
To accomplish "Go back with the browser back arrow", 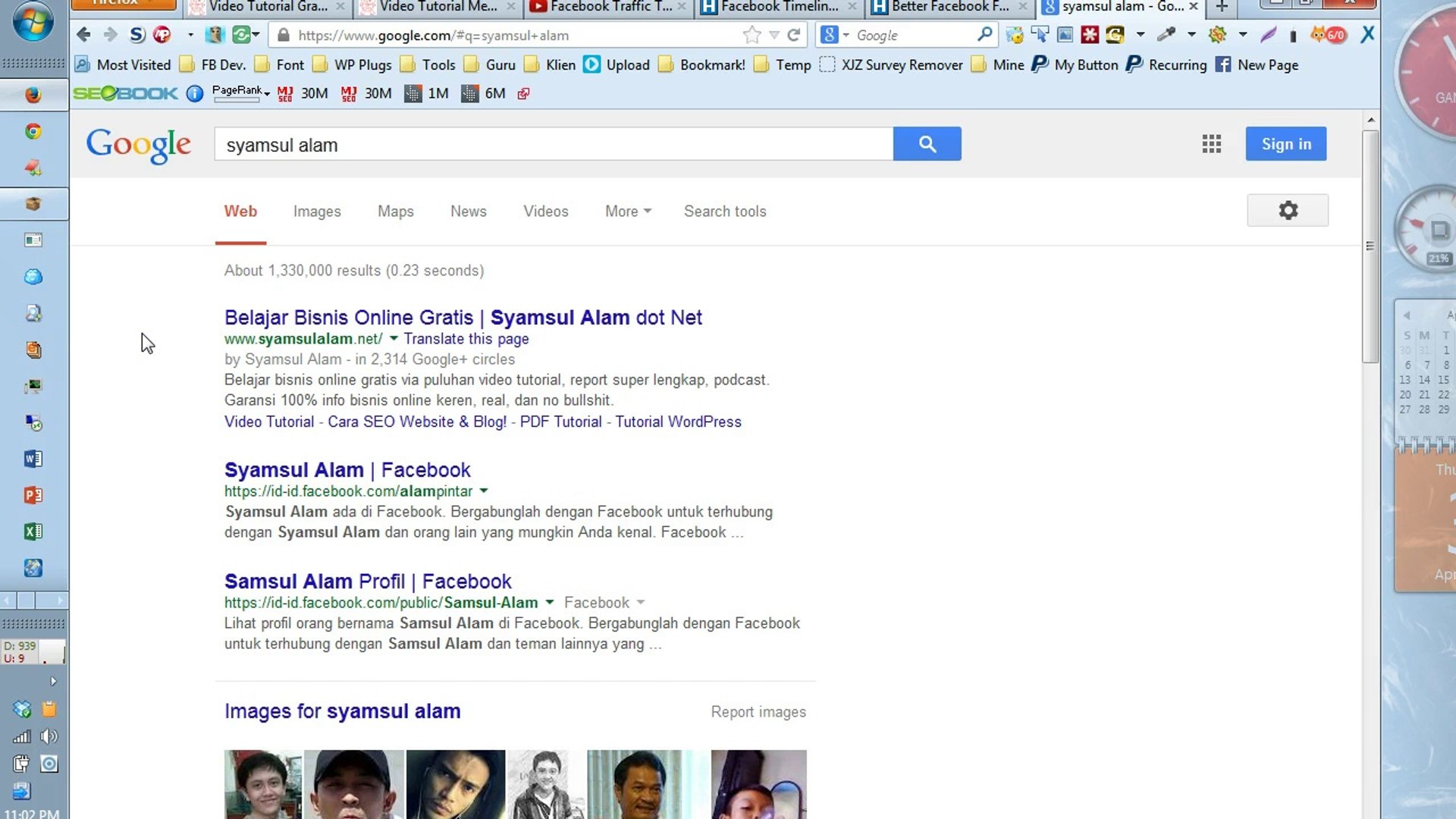I will 83,35.
